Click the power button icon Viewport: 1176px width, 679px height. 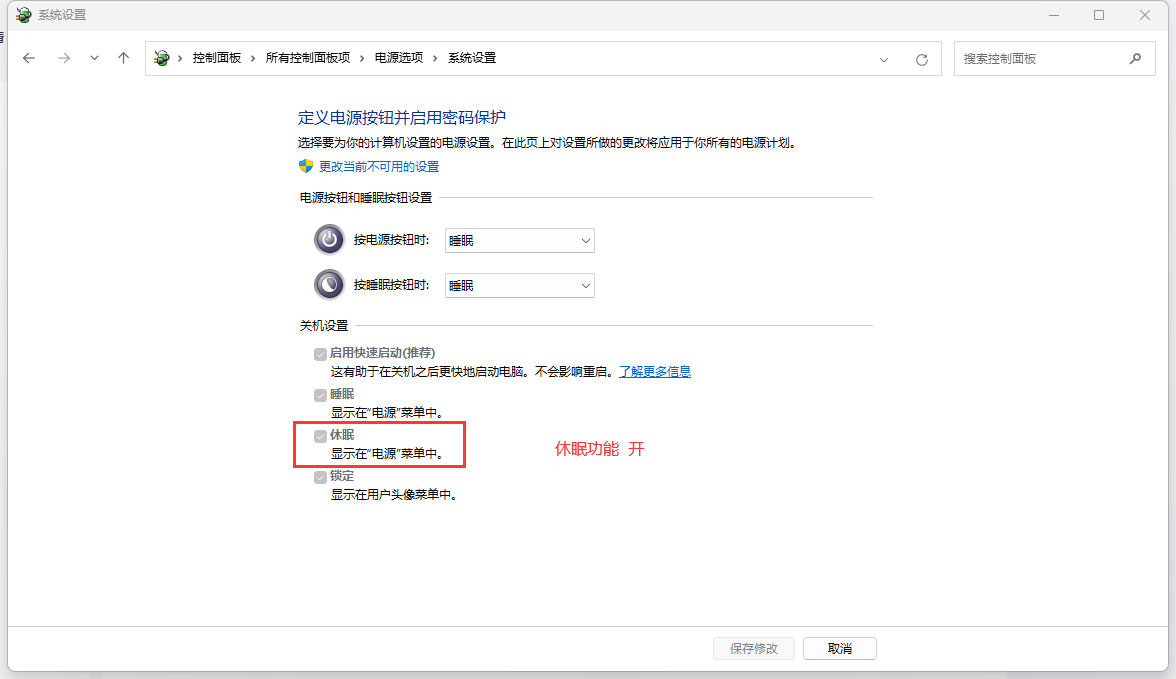click(329, 240)
